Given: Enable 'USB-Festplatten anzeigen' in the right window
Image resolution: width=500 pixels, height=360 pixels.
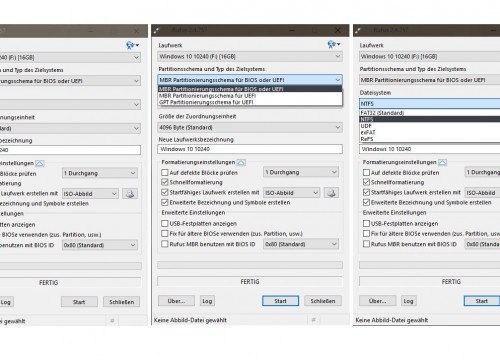Looking at the screenshot, I should point(366,223).
